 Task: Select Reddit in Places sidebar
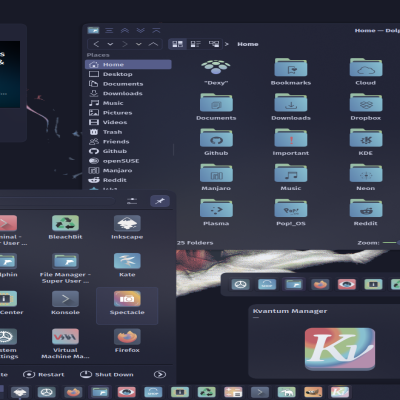click(128, 180)
